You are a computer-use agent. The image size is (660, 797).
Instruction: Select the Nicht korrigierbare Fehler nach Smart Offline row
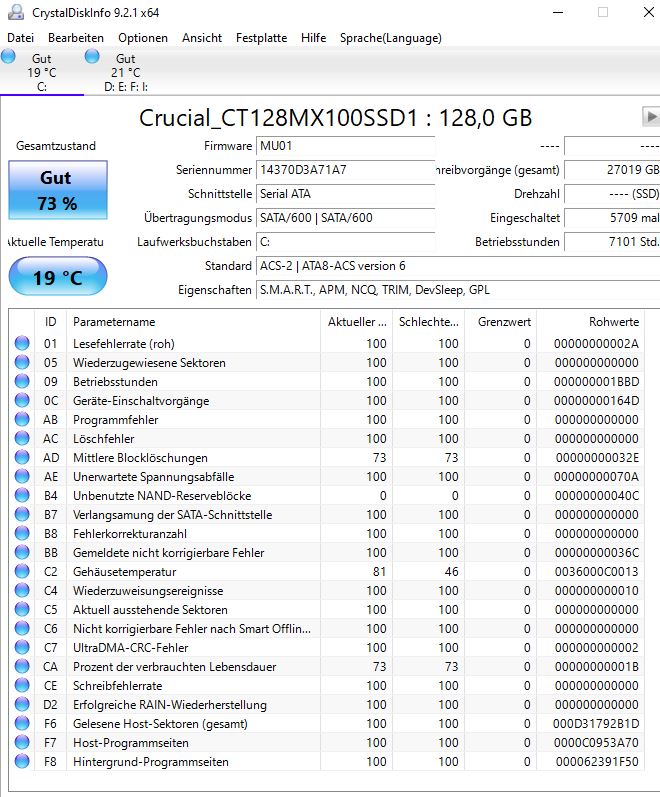[x=327, y=629]
